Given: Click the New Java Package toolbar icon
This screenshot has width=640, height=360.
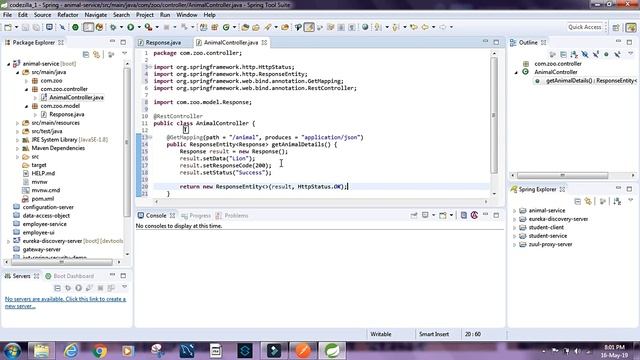Looking at the screenshot, I should 215,27.
